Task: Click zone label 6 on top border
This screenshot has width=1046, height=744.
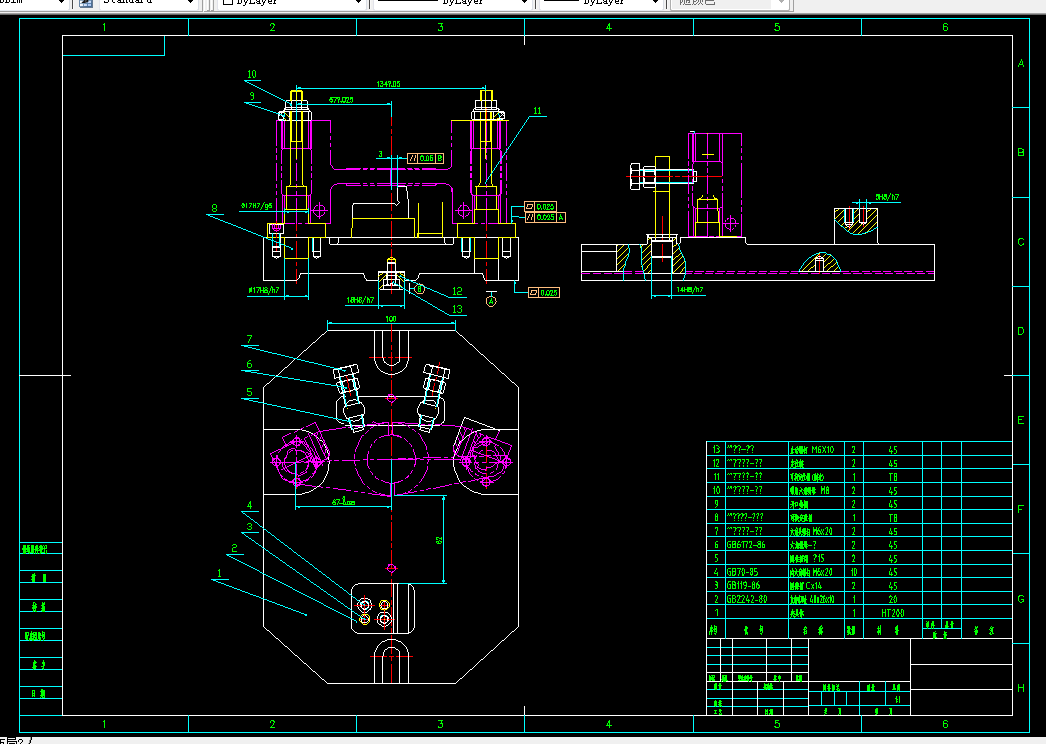Action: [x=945, y=27]
